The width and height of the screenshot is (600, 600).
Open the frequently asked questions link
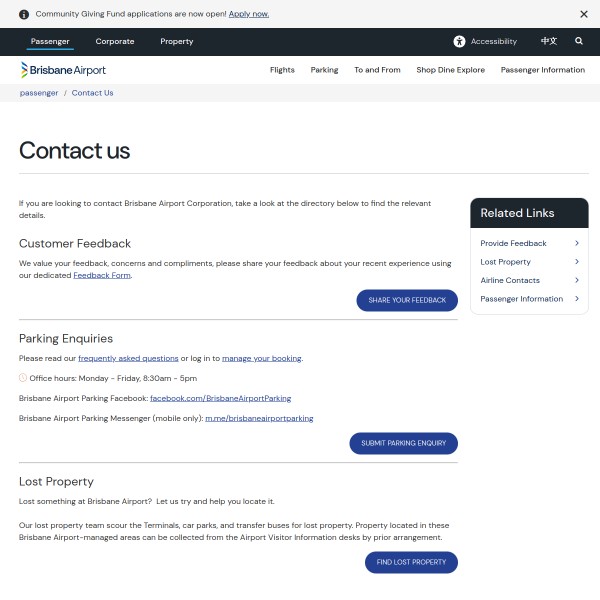click(128, 358)
